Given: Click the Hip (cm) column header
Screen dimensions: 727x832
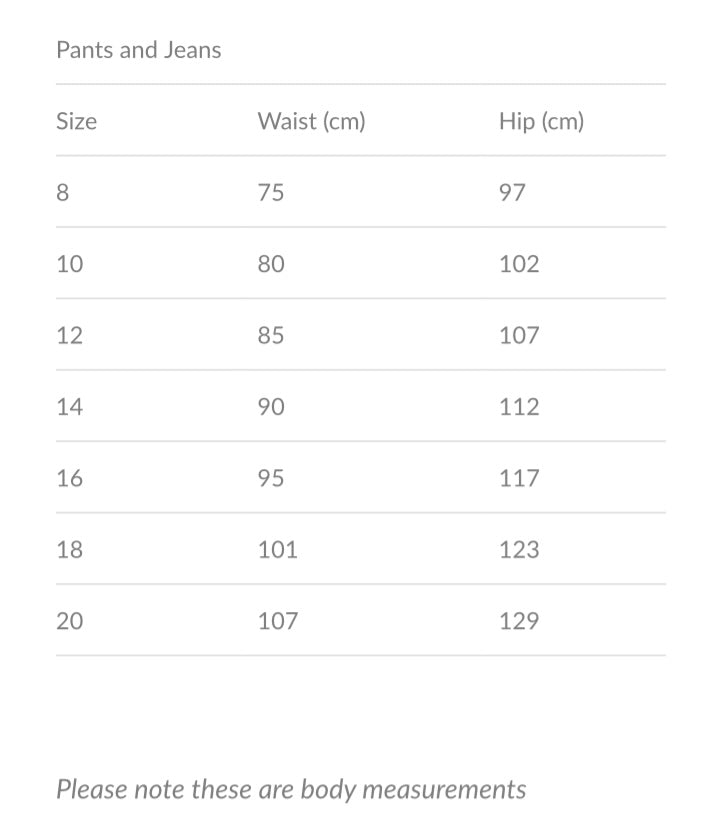Looking at the screenshot, I should click(x=541, y=121).
